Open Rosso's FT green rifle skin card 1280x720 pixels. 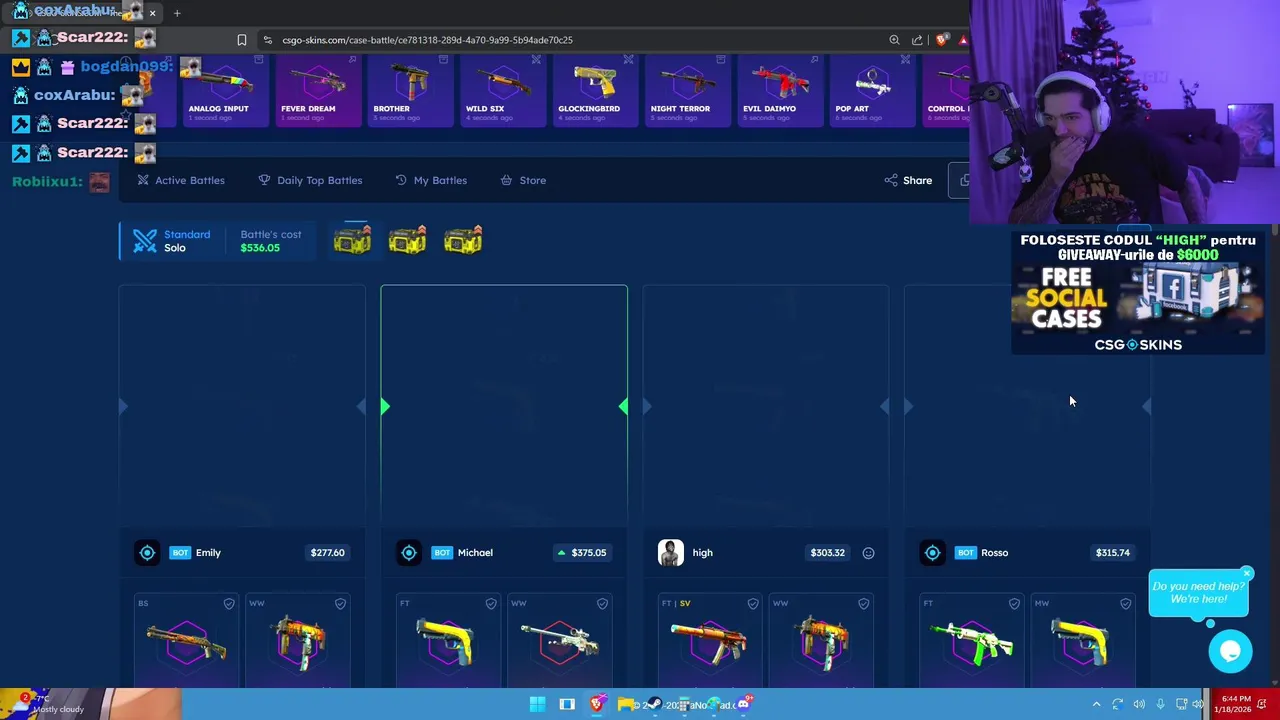(x=972, y=640)
